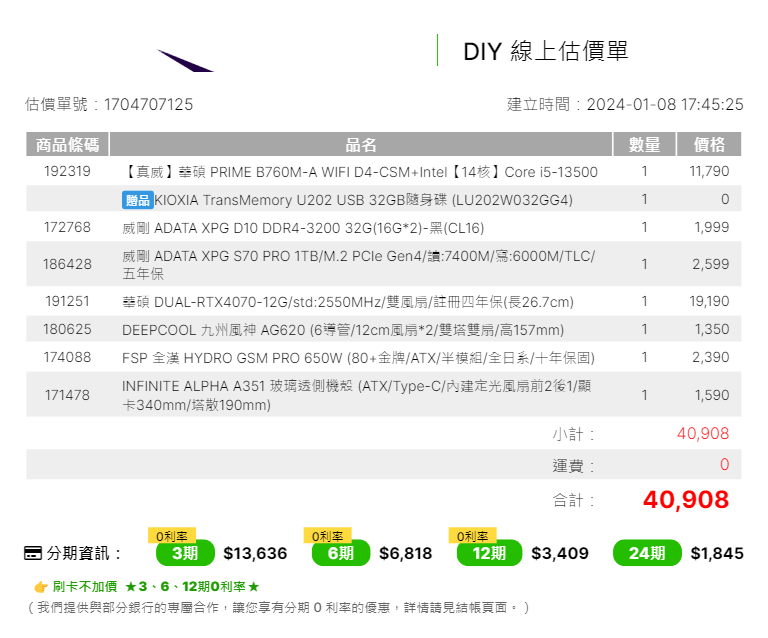Click the KIOXIA TransMemory U202 gift item name
The image size is (768, 638).
(x=363, y=200)
